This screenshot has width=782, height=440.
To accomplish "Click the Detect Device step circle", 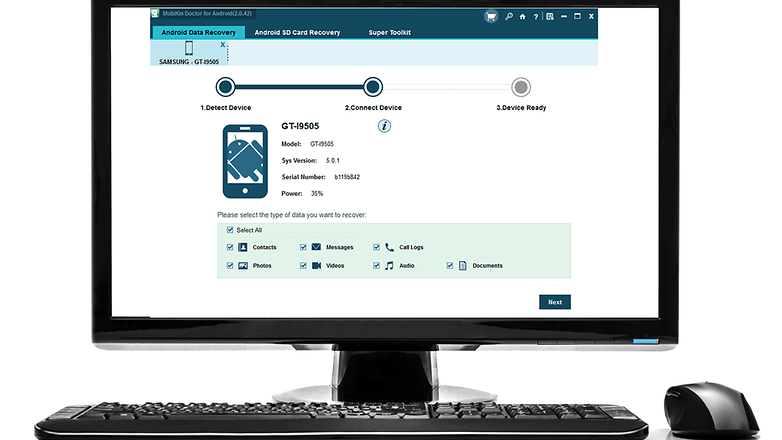I will pos(225,87).
